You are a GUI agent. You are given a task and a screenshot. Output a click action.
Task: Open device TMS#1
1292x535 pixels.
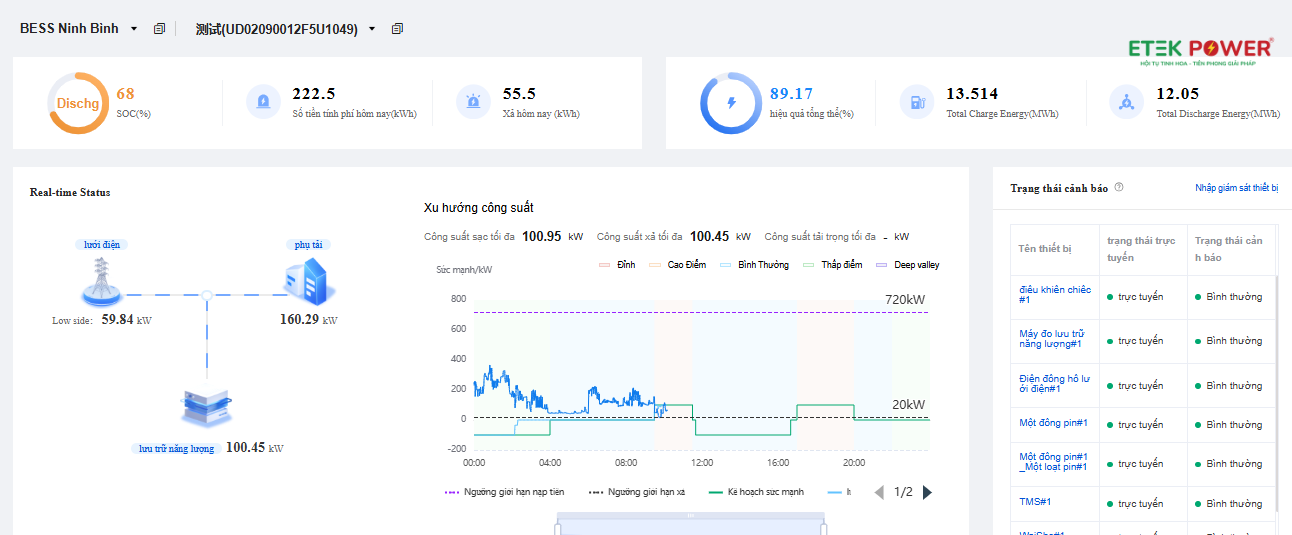(1035, 502)
